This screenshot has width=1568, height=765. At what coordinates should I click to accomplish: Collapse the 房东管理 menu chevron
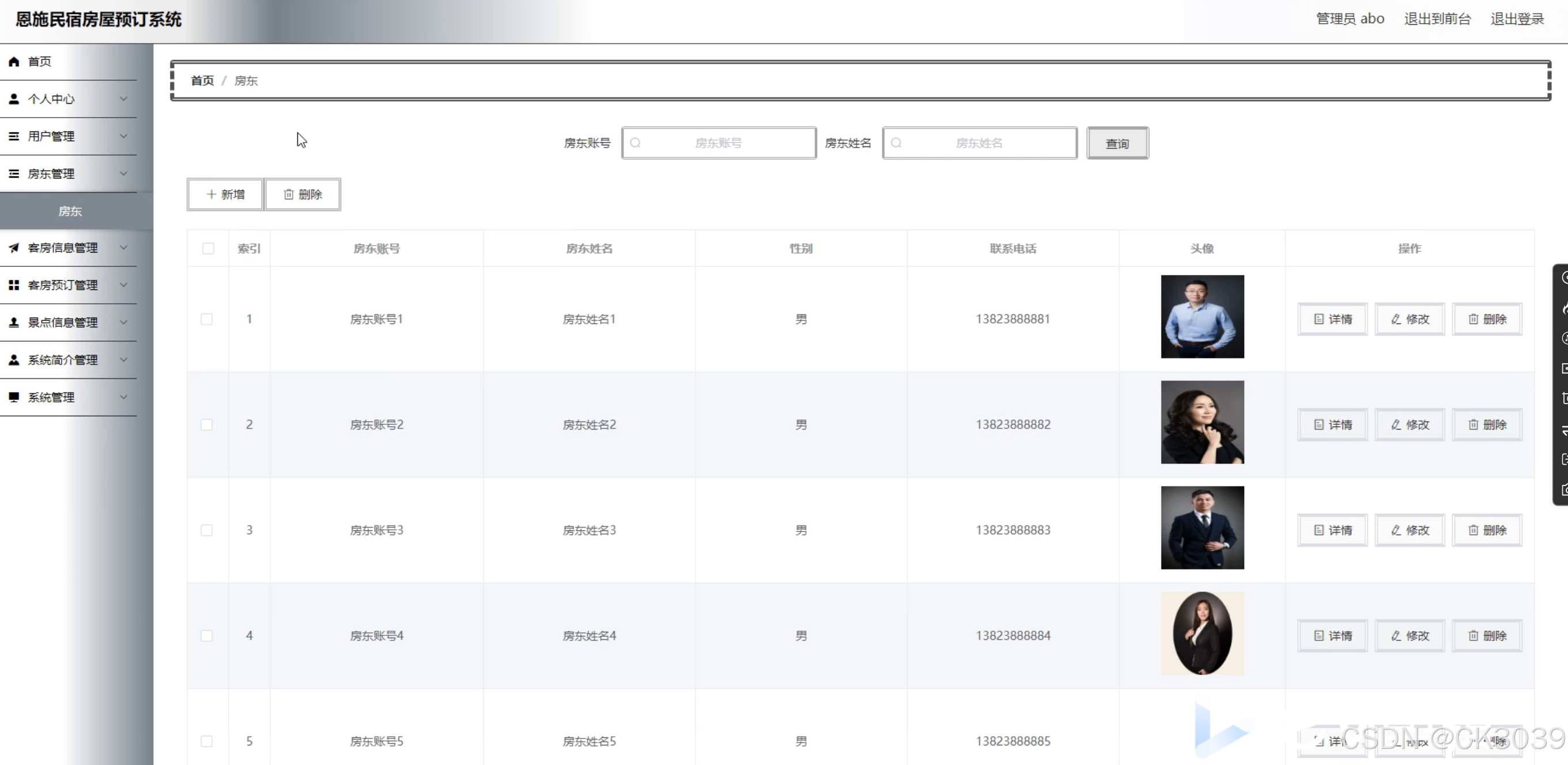(123, 174)
